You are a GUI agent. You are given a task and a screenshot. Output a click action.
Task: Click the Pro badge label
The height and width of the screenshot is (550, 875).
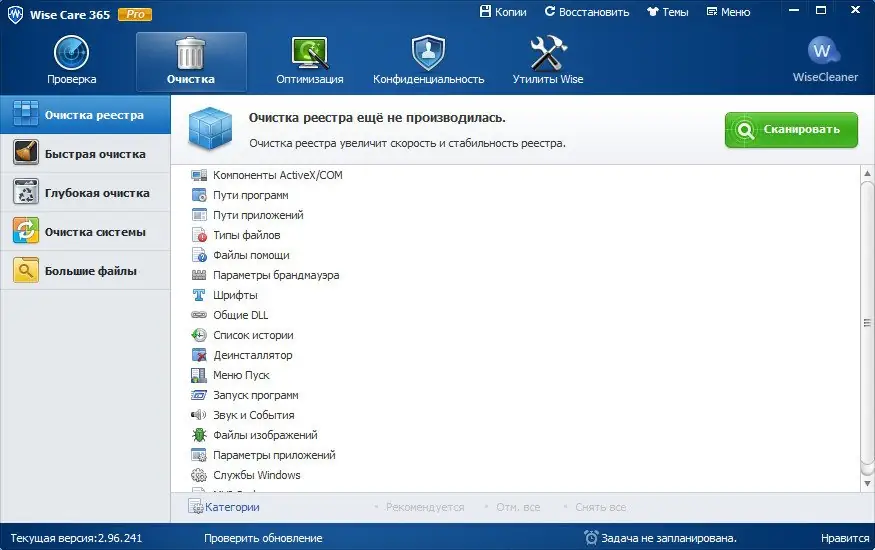(x=135, y=15)
